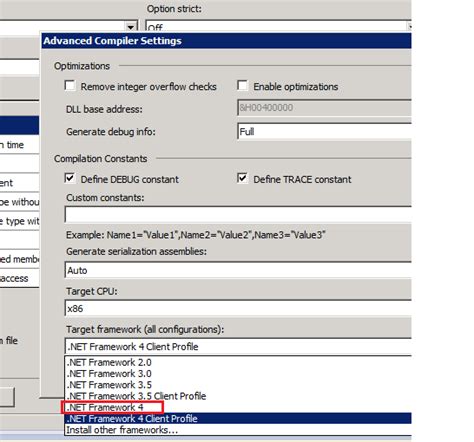Select highlighted .NET Framework 4 Client Profile item
The height and width of the screenshot is (442, 474).
(238, 419)
